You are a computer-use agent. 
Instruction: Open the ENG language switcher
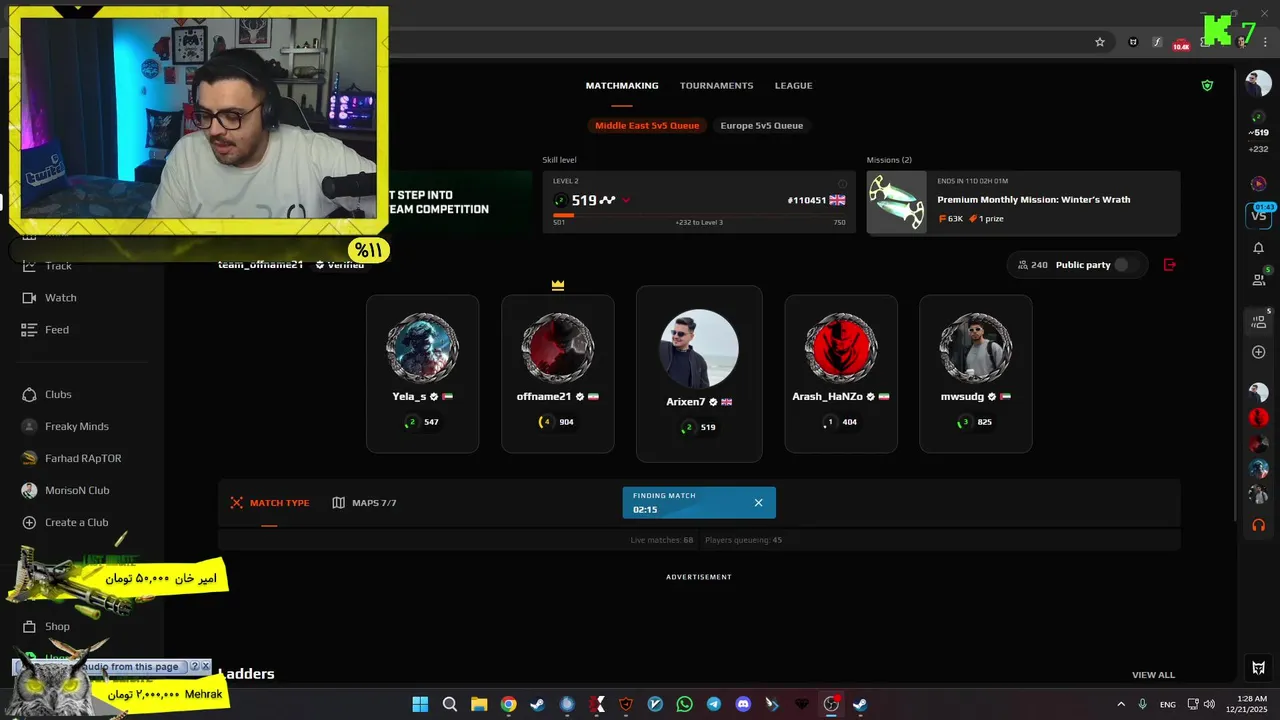click(1167, 704)
